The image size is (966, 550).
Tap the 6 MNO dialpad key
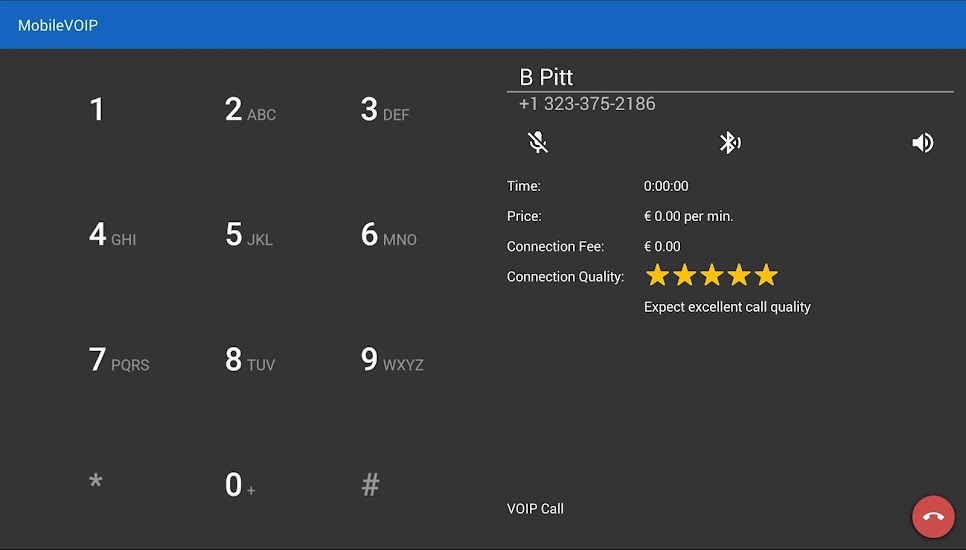pyautogui.click(x=388, y=235)
